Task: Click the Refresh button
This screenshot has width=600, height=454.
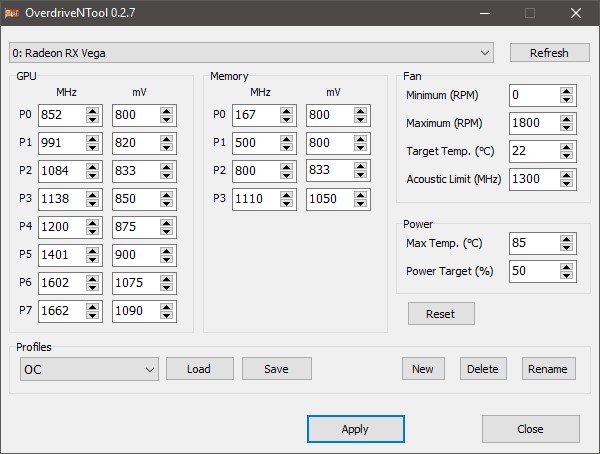Action: [x=549, y=53]
